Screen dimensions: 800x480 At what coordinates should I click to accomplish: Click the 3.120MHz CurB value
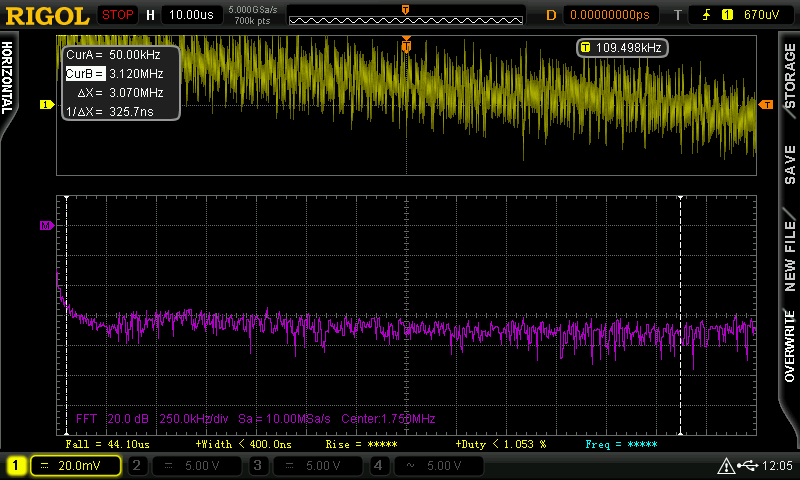[x=136, y=73]
